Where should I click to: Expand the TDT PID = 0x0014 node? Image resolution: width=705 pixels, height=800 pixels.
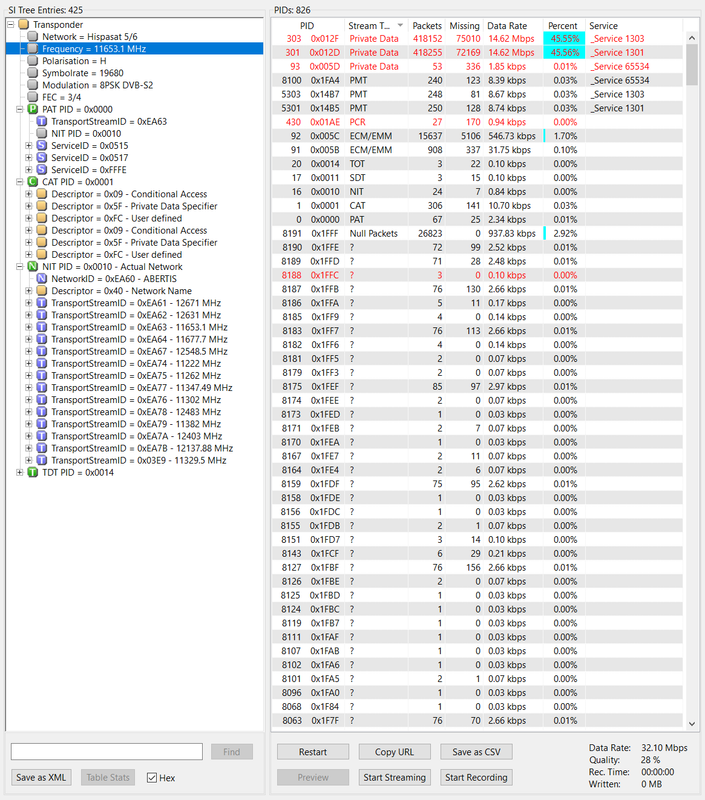click(20, 472)
